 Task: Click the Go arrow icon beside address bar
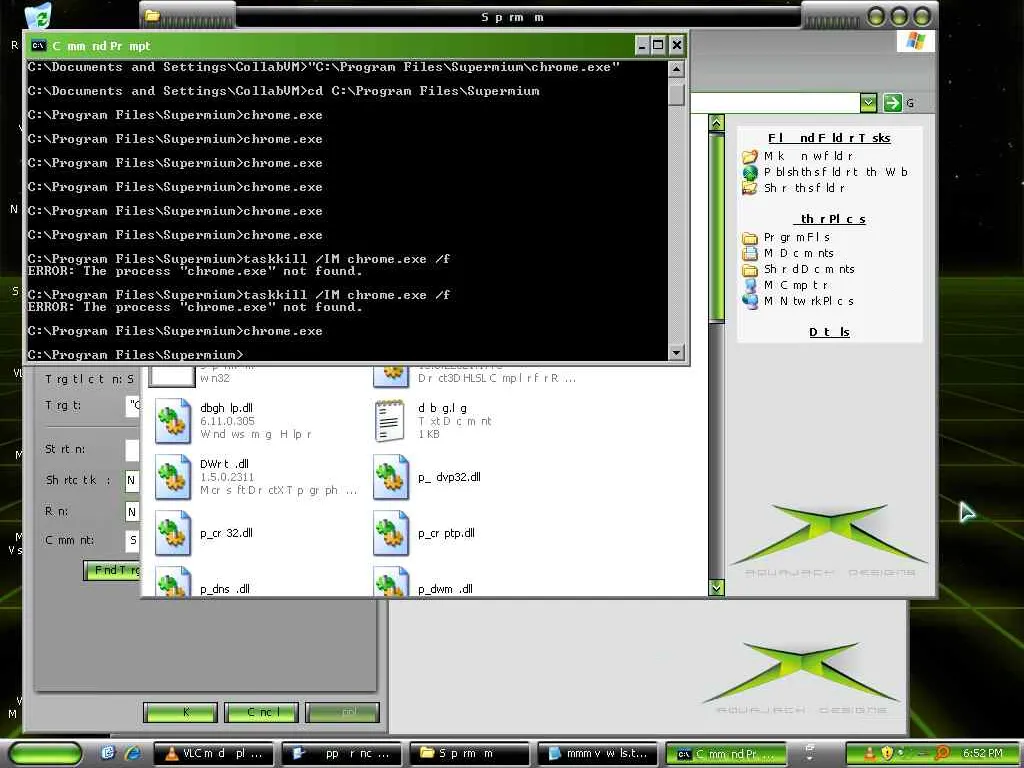pos(892,103)
